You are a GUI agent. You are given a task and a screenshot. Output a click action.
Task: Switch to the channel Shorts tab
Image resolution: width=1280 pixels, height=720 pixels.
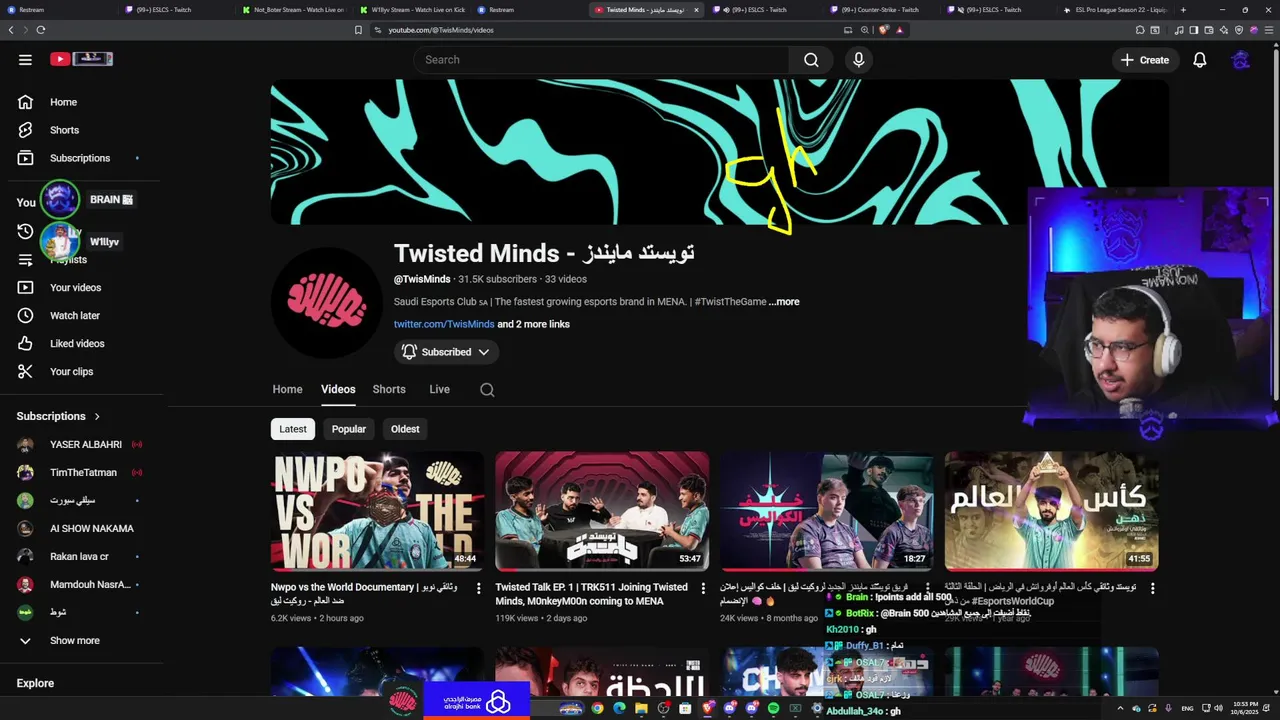[x=389, y=390]
